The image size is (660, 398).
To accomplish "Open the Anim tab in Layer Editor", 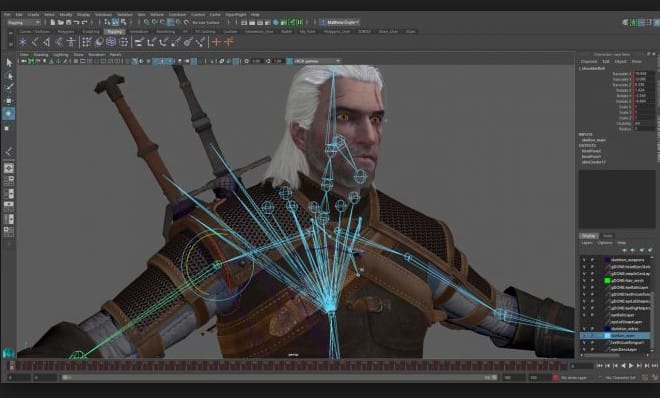I will pyautogui.click(x=607, y=236).
